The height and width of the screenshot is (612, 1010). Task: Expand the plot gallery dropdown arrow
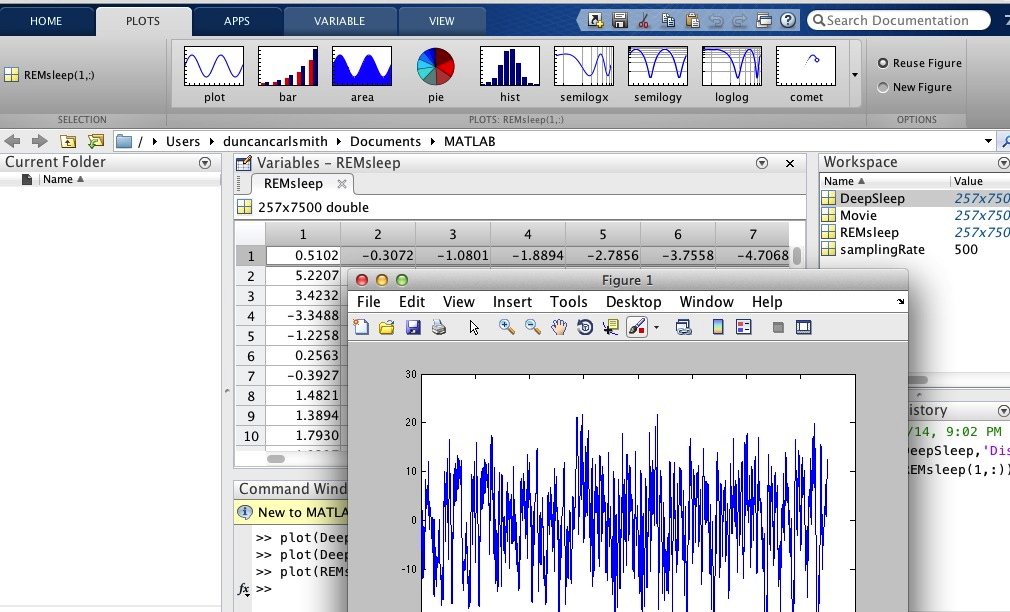tap(854, 74)
